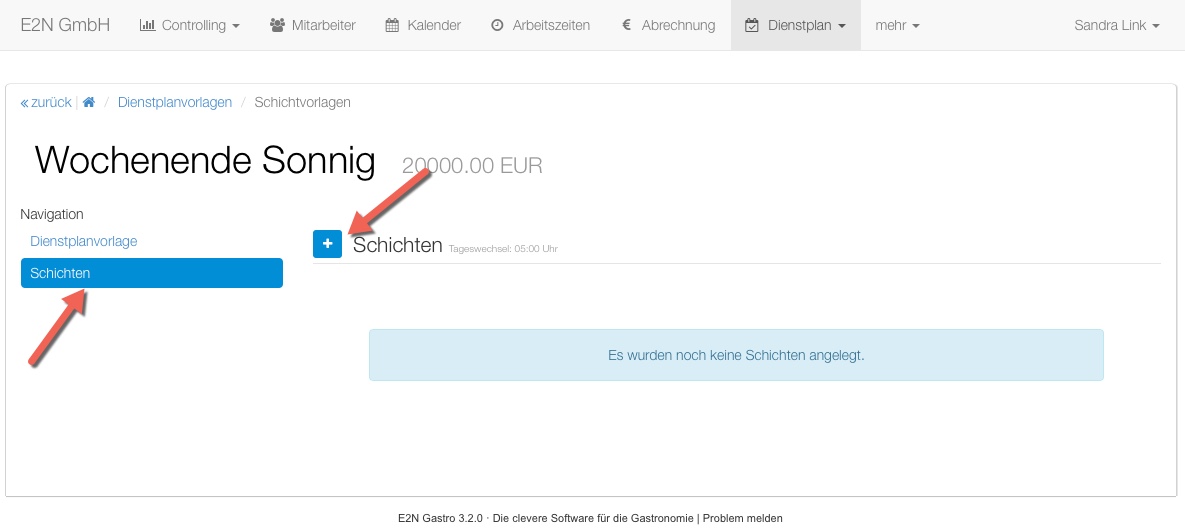This screenshot has height=528, width=1185.
Task: Click the E2N GmbH brand link
Action: pos(65,25)
